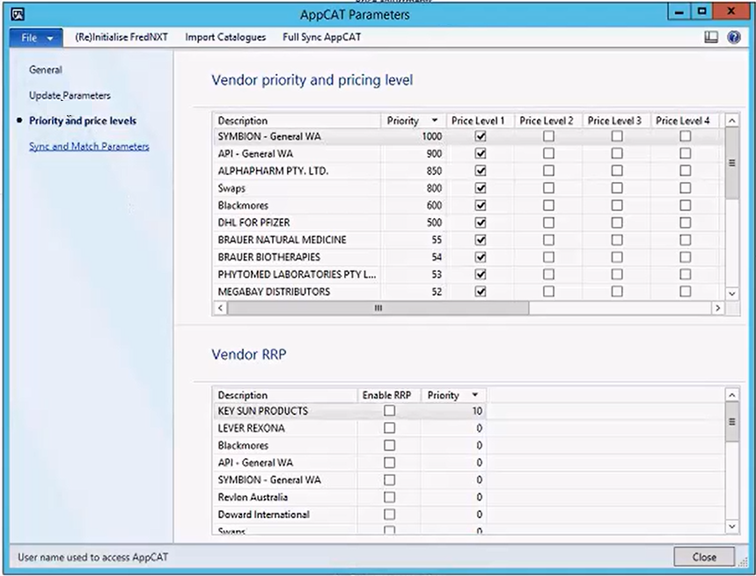Click the Close button
756x576 pixels.
704,557
